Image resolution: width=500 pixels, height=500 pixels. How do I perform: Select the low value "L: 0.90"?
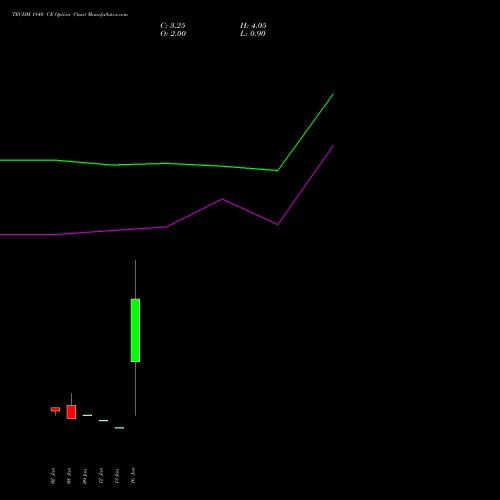tap(253, 33)
